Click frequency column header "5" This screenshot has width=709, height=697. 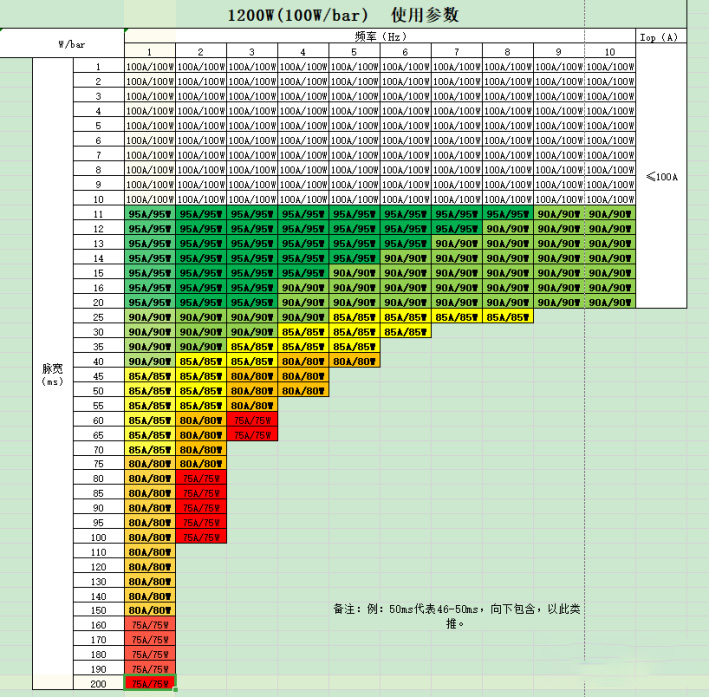[354, 51]
